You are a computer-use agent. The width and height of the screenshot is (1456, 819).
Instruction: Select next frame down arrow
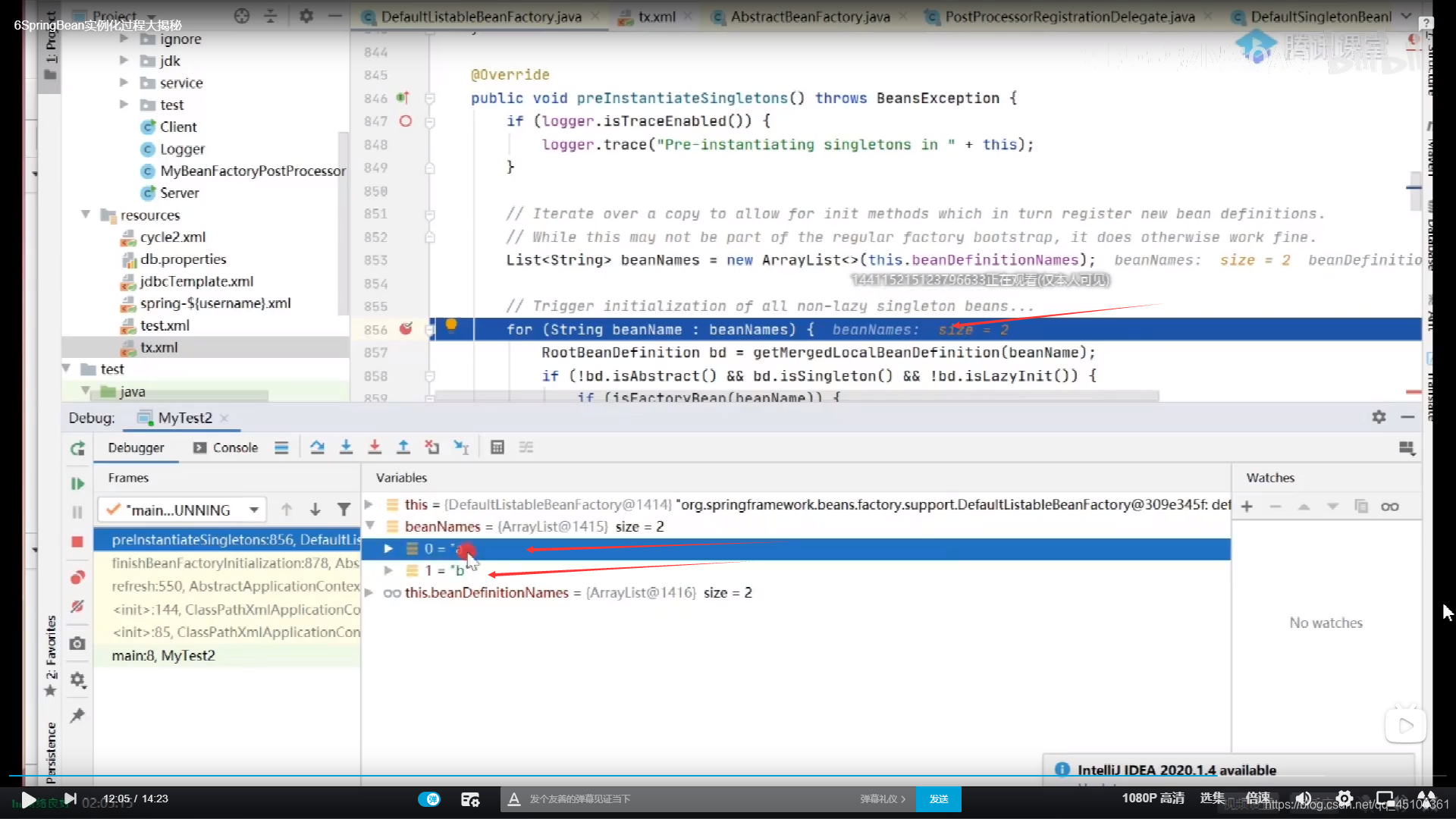[315, 510]
